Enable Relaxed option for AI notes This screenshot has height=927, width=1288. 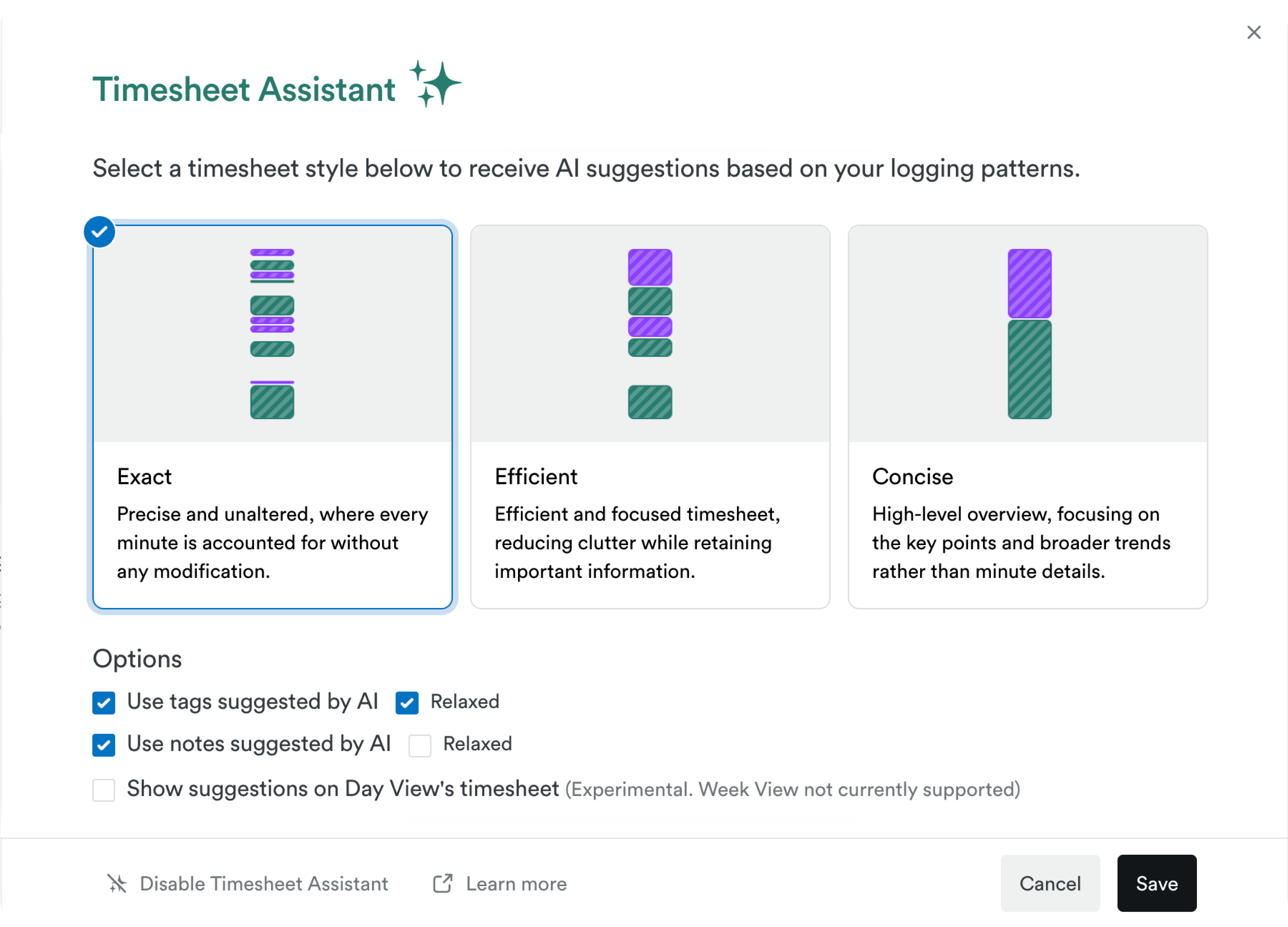(x=420, y=745)
